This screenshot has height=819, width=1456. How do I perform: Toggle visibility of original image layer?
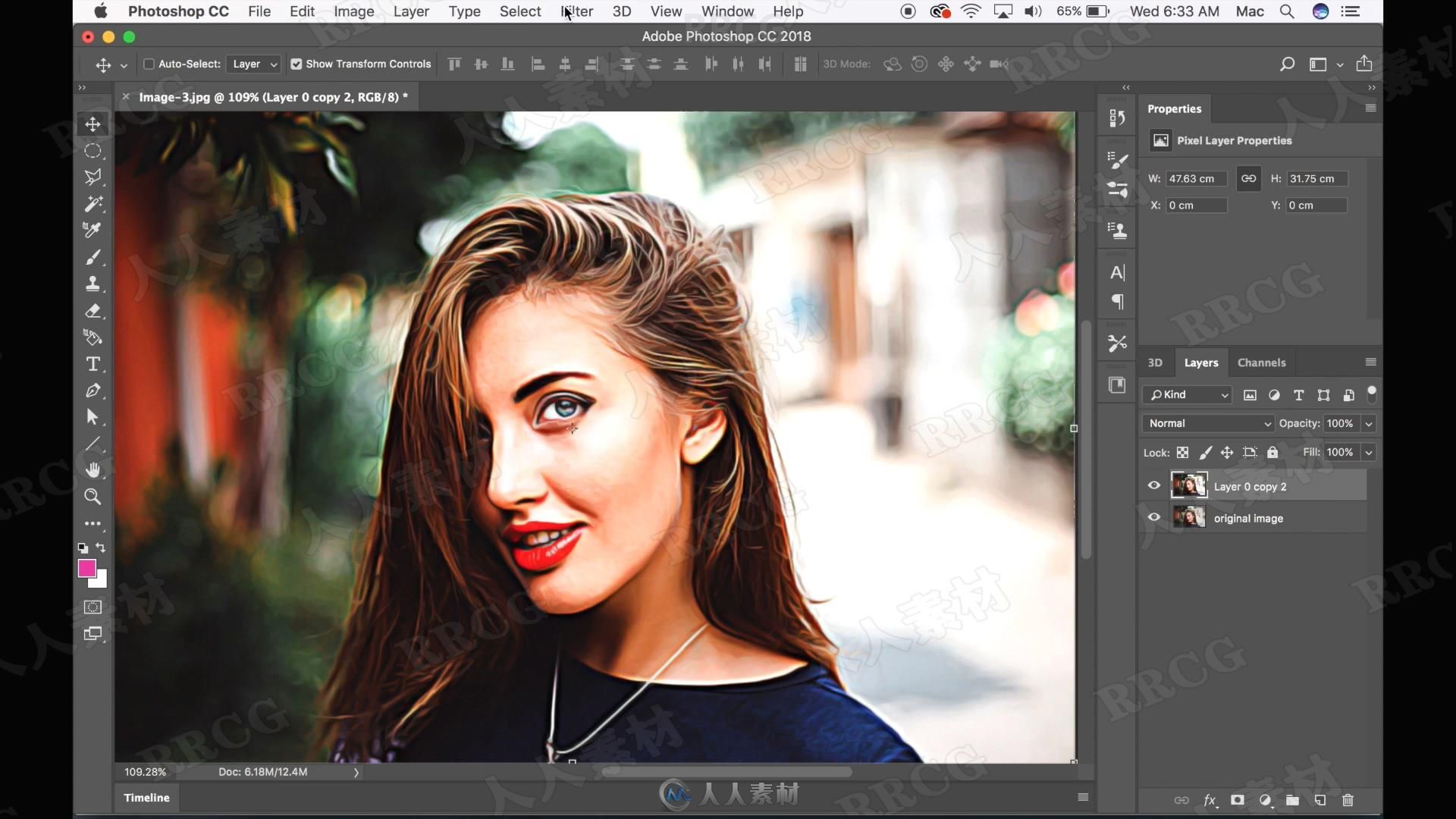point(1154,518)
